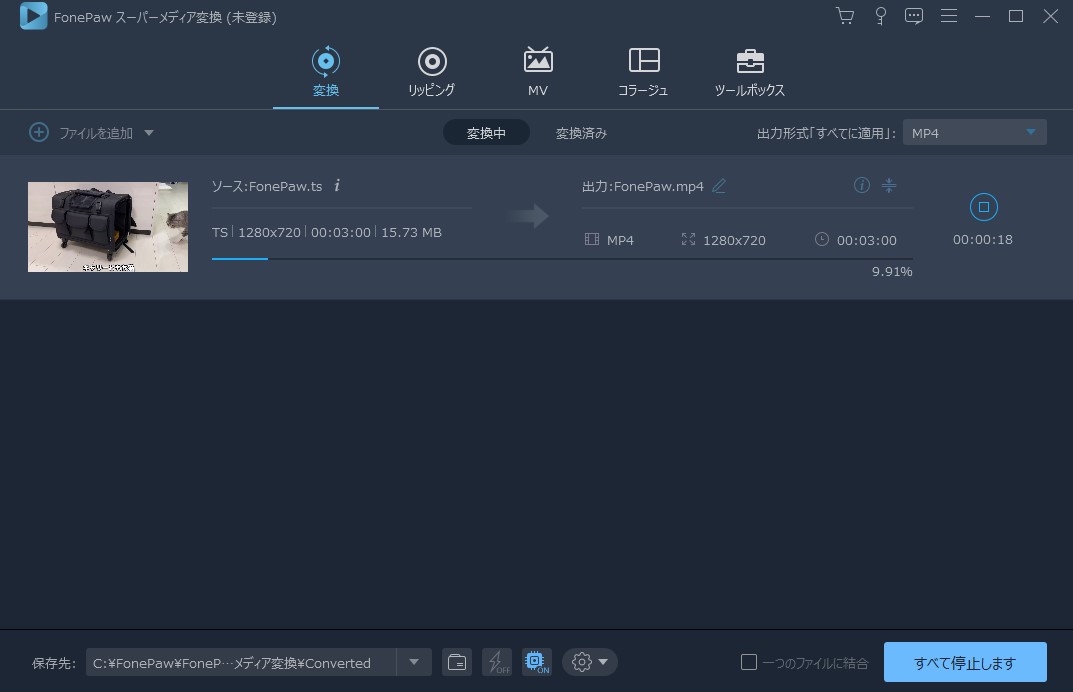Open the コラージュ tab
This screenshot has width=1073, height=692.
coord(643,72)
